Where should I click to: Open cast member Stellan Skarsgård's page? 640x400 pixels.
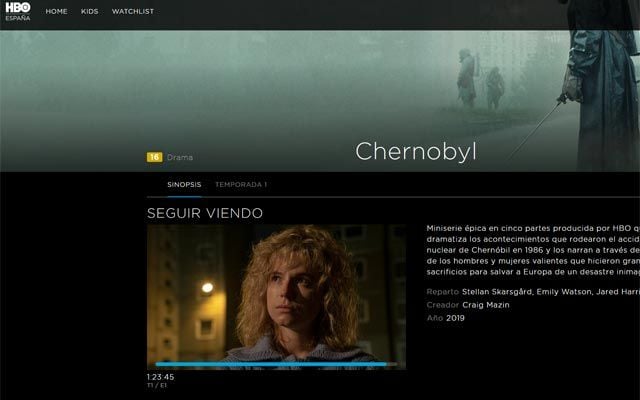point(497,292)
